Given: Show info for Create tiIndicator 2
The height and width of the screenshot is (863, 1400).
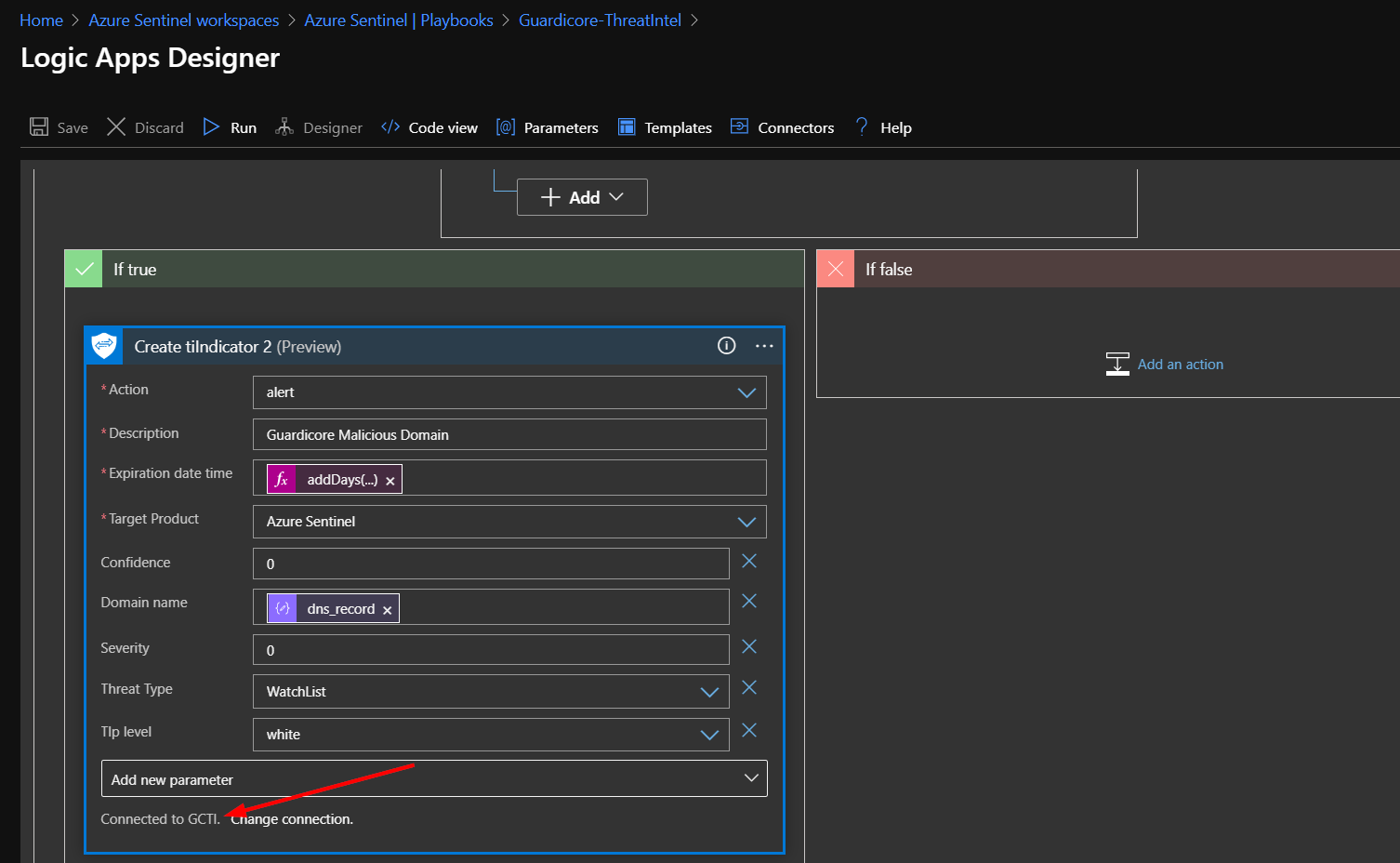Looking at the screenshot, I should 727,346.
